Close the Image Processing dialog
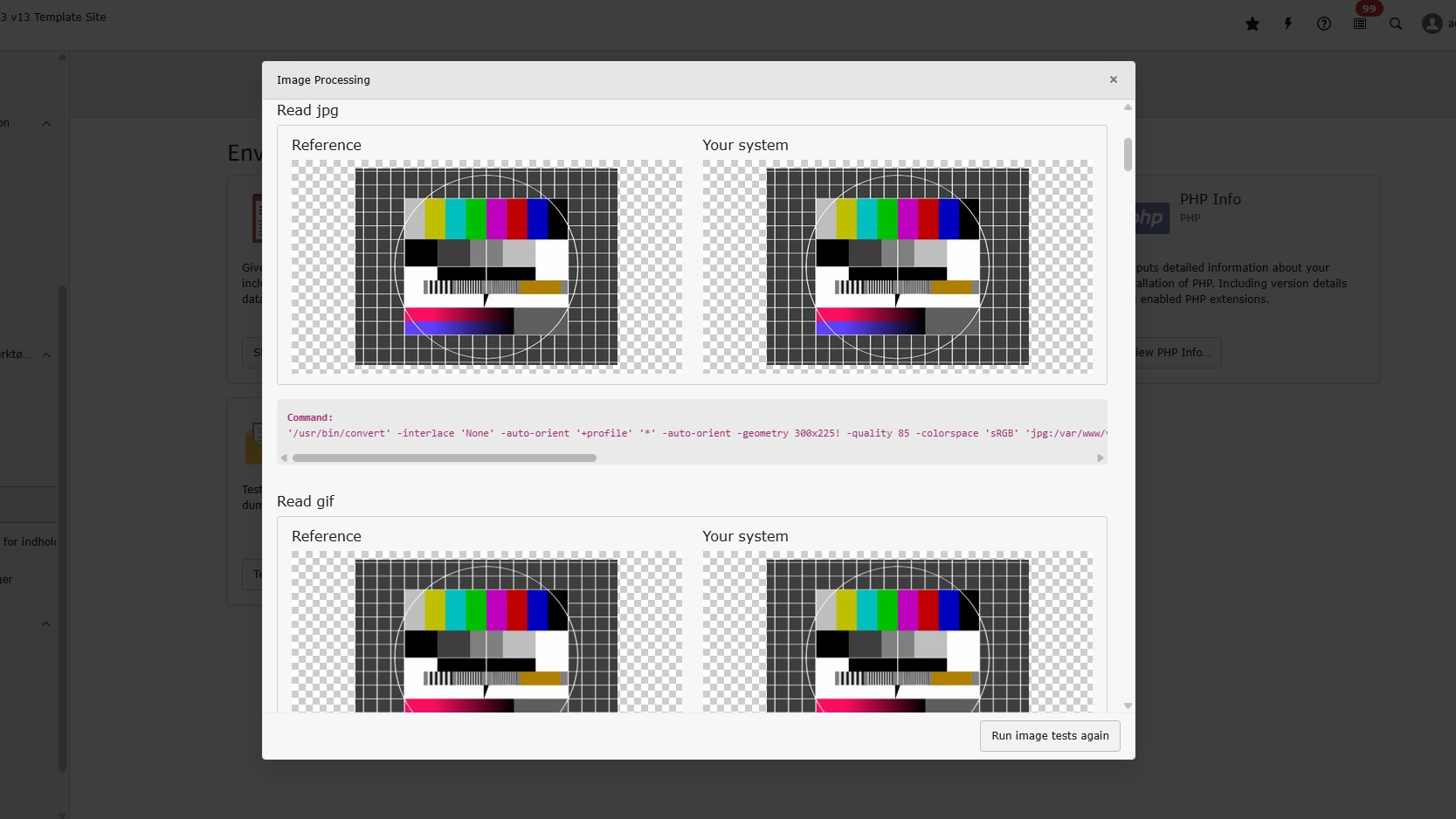This screenshot has width=1456, height=819. [1113, 79]
